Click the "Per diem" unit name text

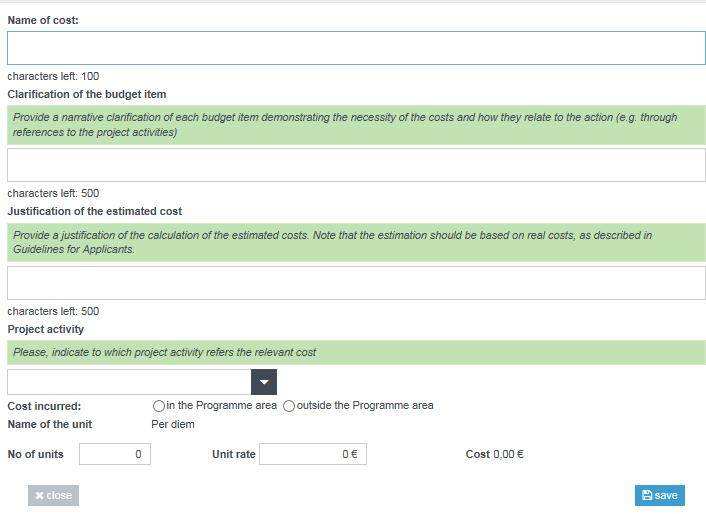click(x=173, y=424)
